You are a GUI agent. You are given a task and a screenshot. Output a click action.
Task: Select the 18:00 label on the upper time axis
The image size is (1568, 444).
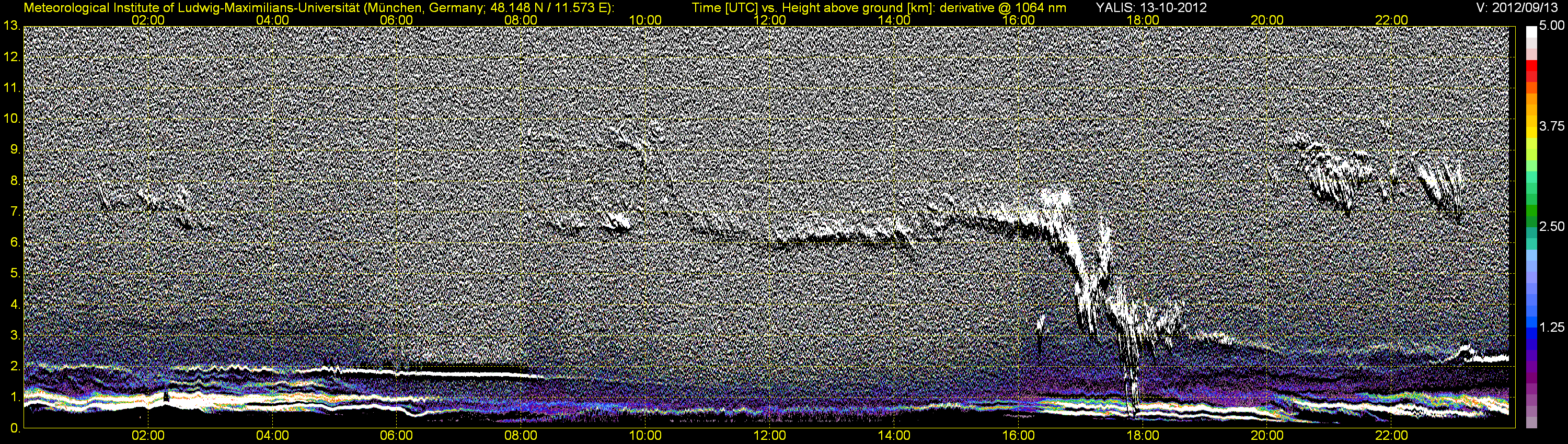1143,20
